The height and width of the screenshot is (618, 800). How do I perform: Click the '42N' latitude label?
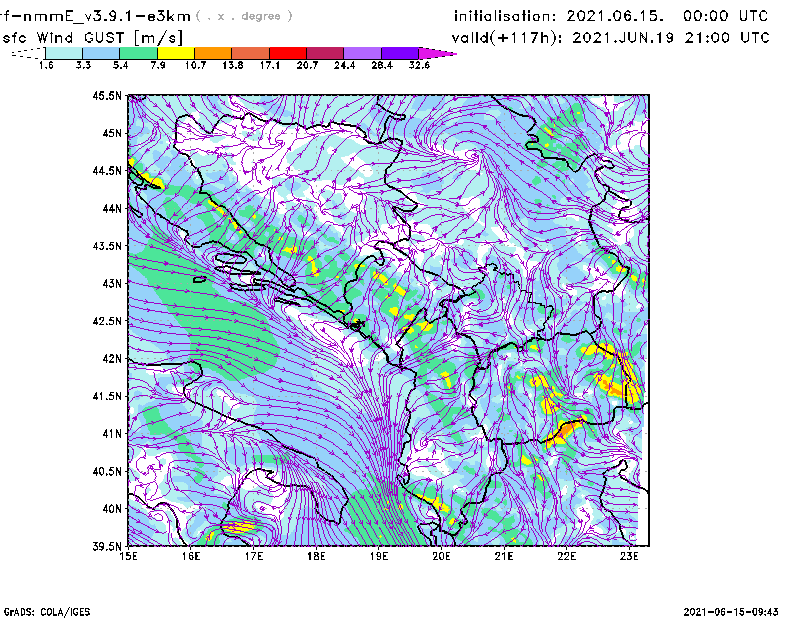click(112, 358)
